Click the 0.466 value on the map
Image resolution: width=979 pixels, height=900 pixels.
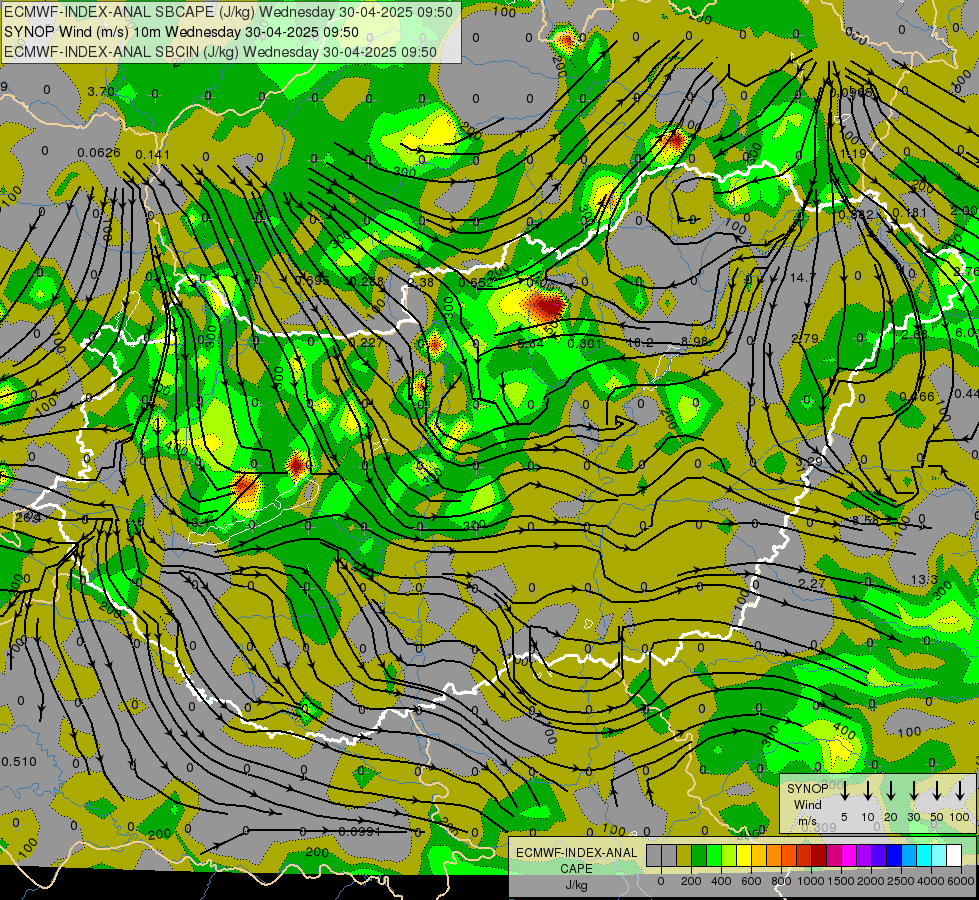917,397
